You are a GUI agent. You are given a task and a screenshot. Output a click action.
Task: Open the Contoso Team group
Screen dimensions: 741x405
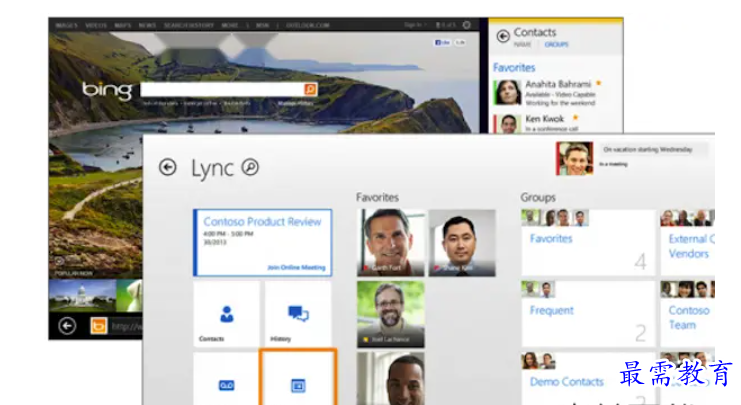pyautogui.click(x=688, y=314)
